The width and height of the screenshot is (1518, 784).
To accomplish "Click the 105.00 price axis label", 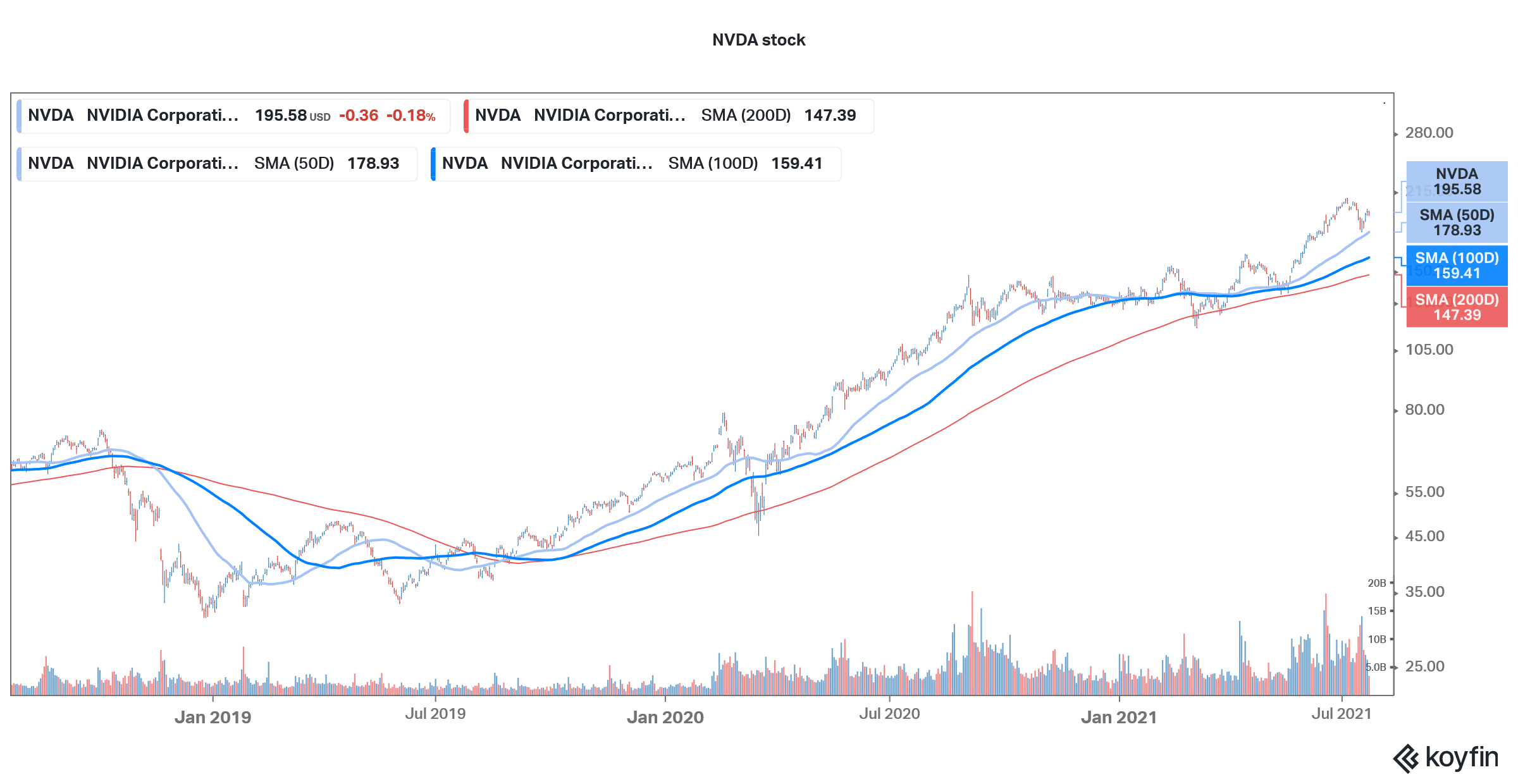I will click(x=1429, y=350).
